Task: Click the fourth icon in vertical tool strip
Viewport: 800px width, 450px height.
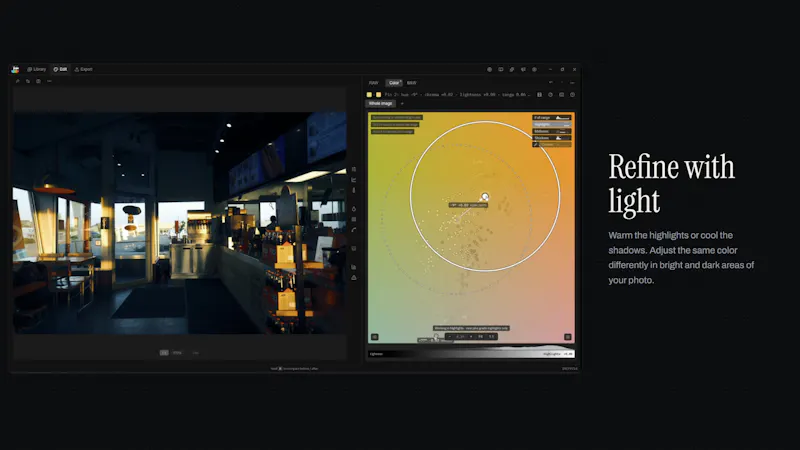Action: click(354, 209)
